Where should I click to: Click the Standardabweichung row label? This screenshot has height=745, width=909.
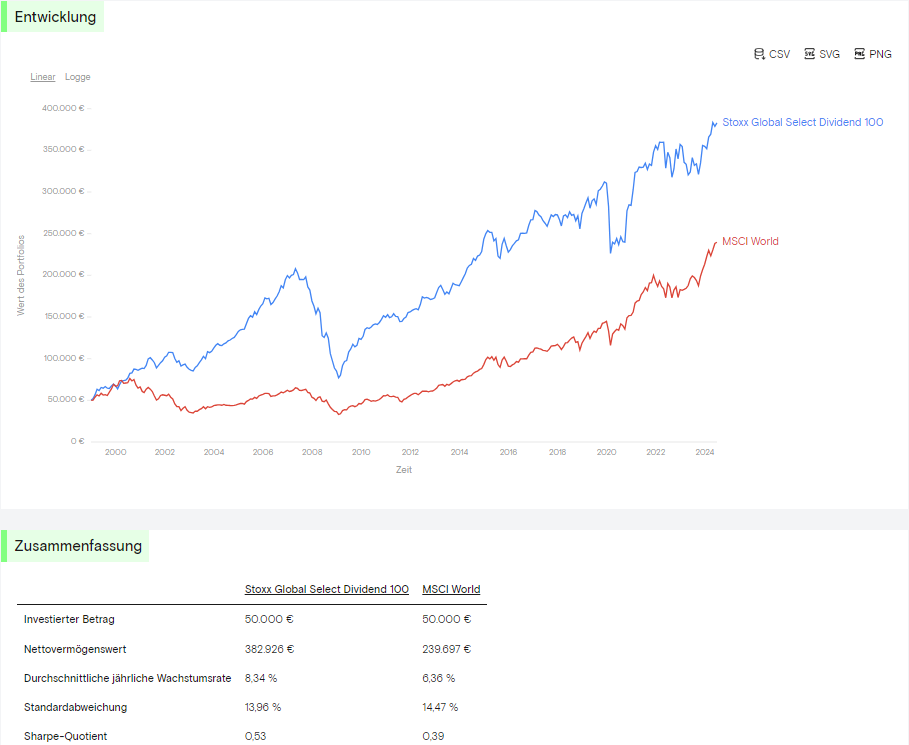[75, 707]
